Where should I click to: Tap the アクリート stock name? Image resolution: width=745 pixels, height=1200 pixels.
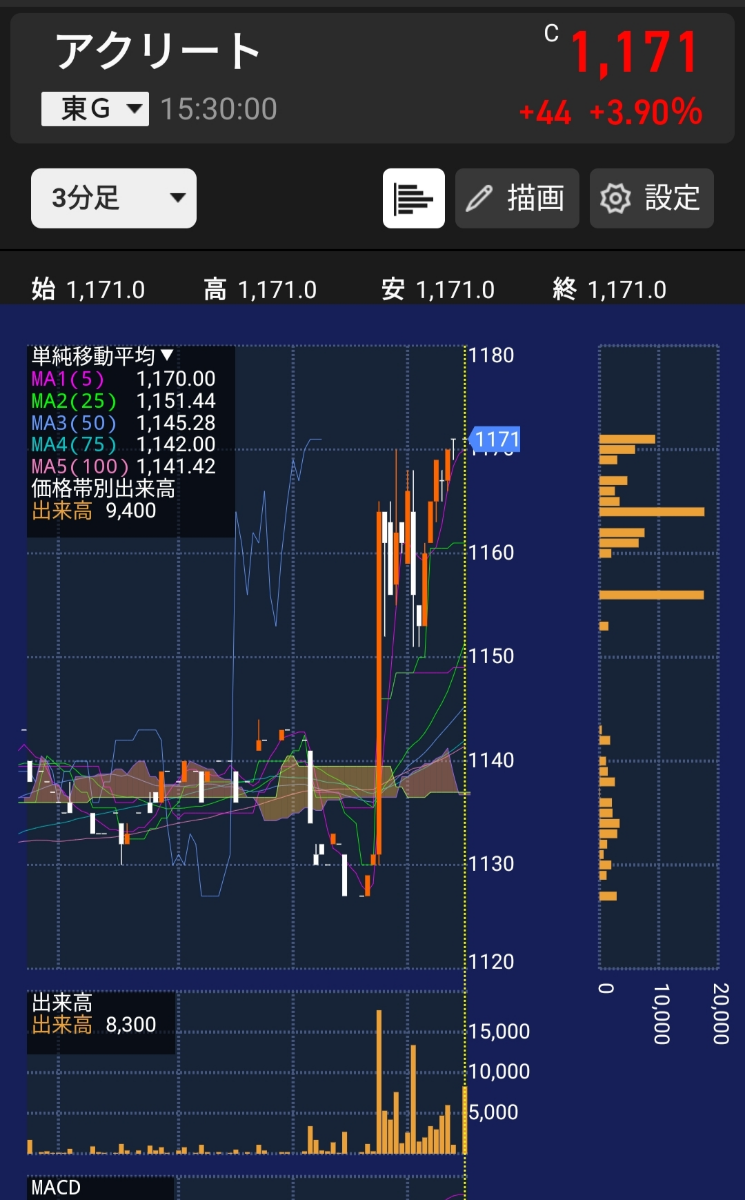tap(158, 51)
